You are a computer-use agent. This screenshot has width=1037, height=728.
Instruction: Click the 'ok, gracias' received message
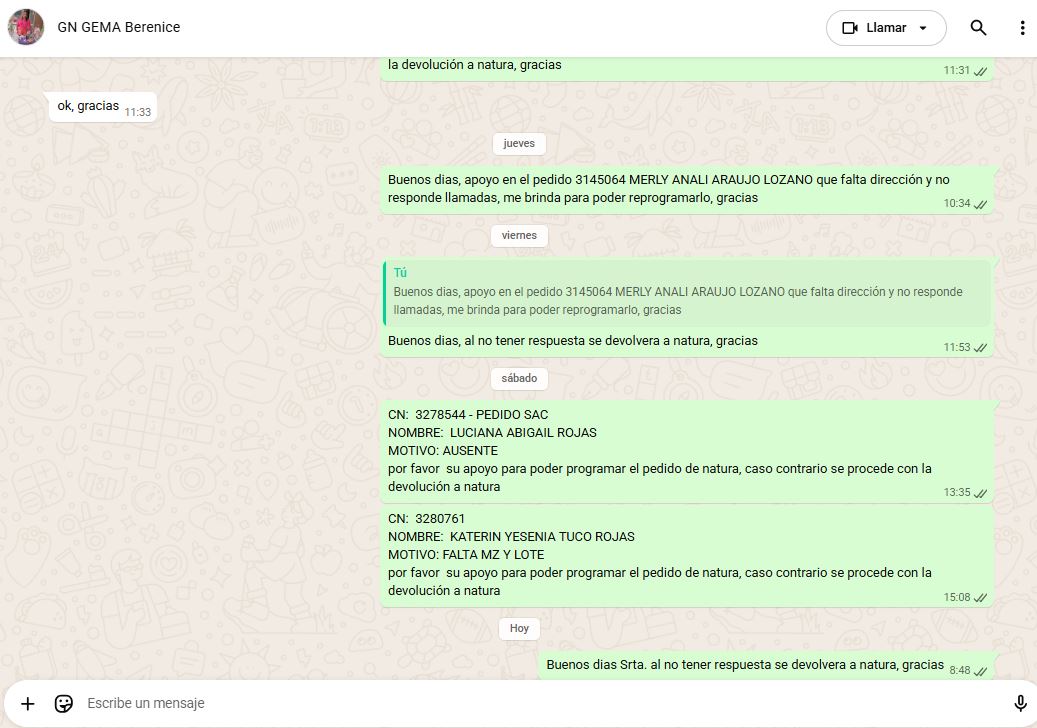coord(88,106)
